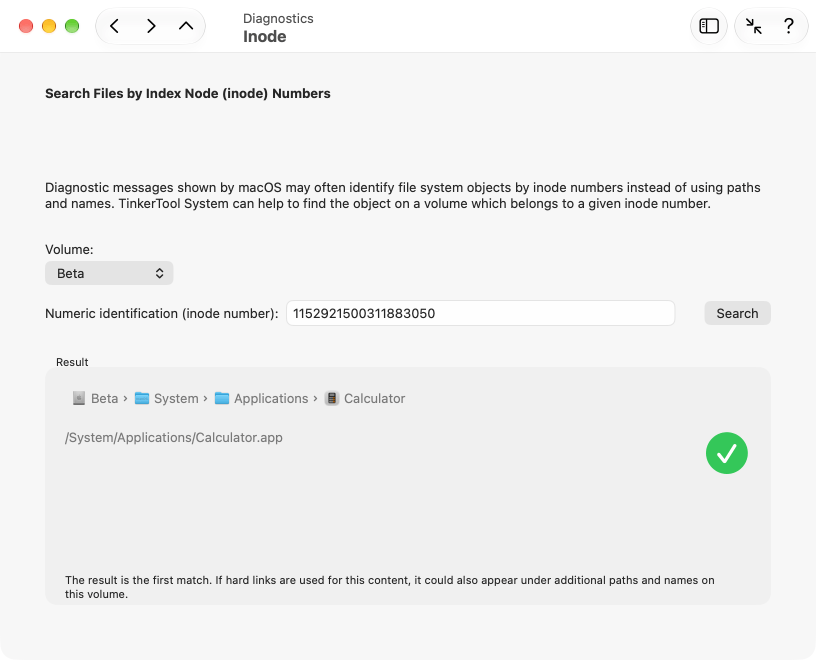Click the Calculator label in the path bar

coord(374,398)
